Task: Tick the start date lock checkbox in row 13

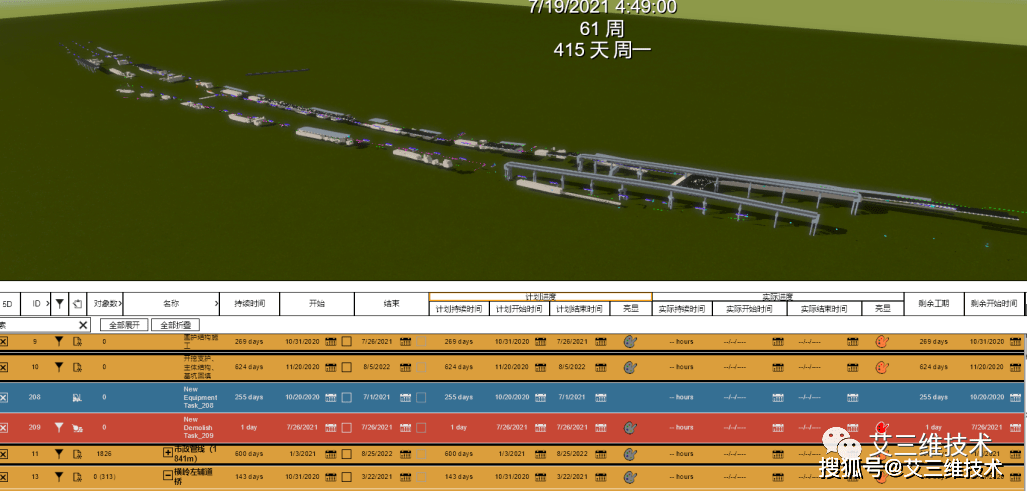Action: pos(346,477)
